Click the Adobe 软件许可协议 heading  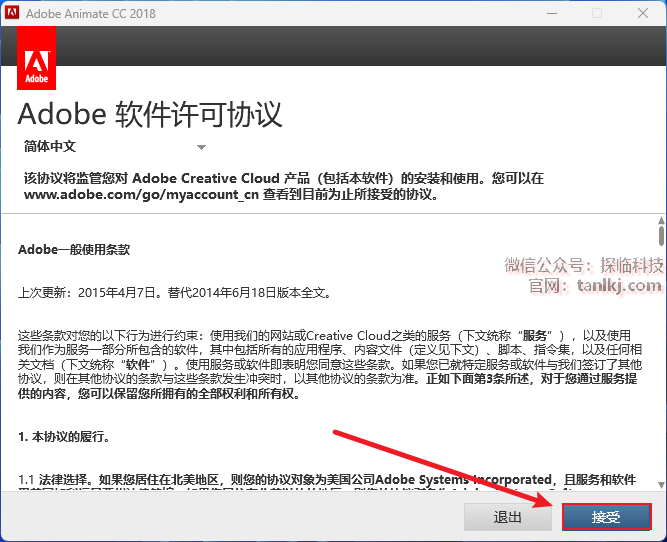[x=150, y=113]
